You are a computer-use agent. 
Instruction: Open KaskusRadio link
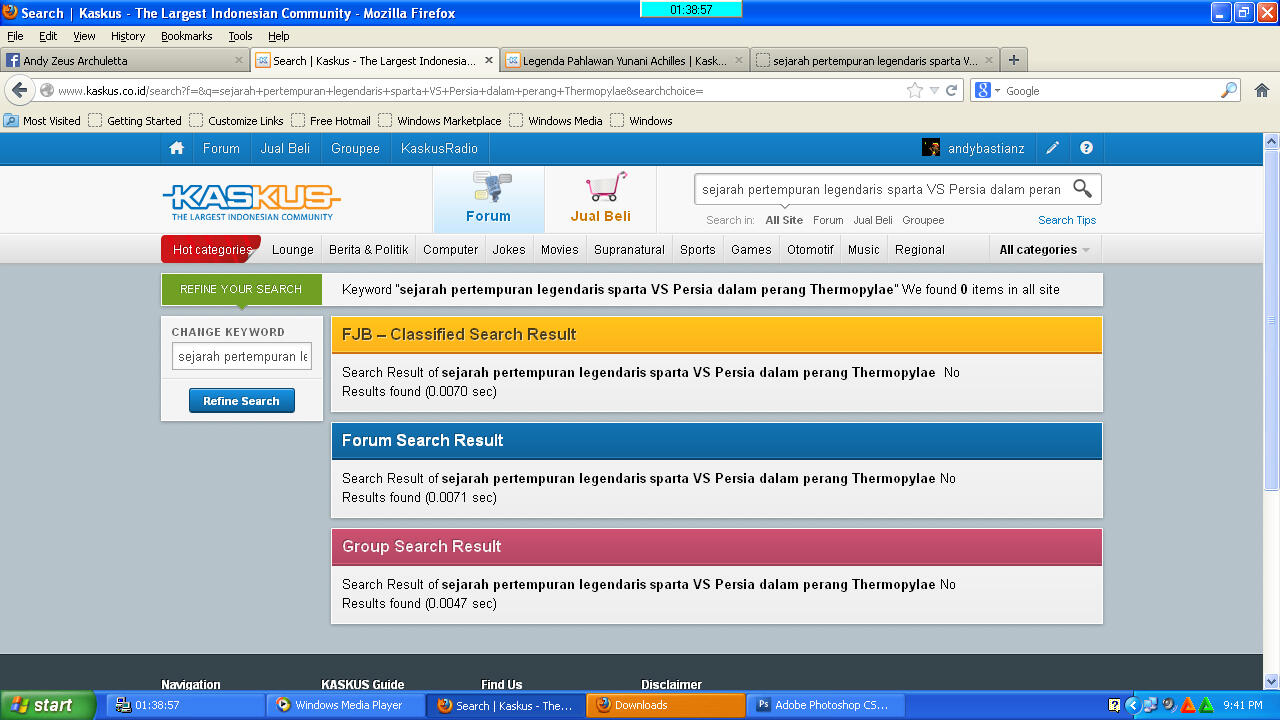coord(439,148)
